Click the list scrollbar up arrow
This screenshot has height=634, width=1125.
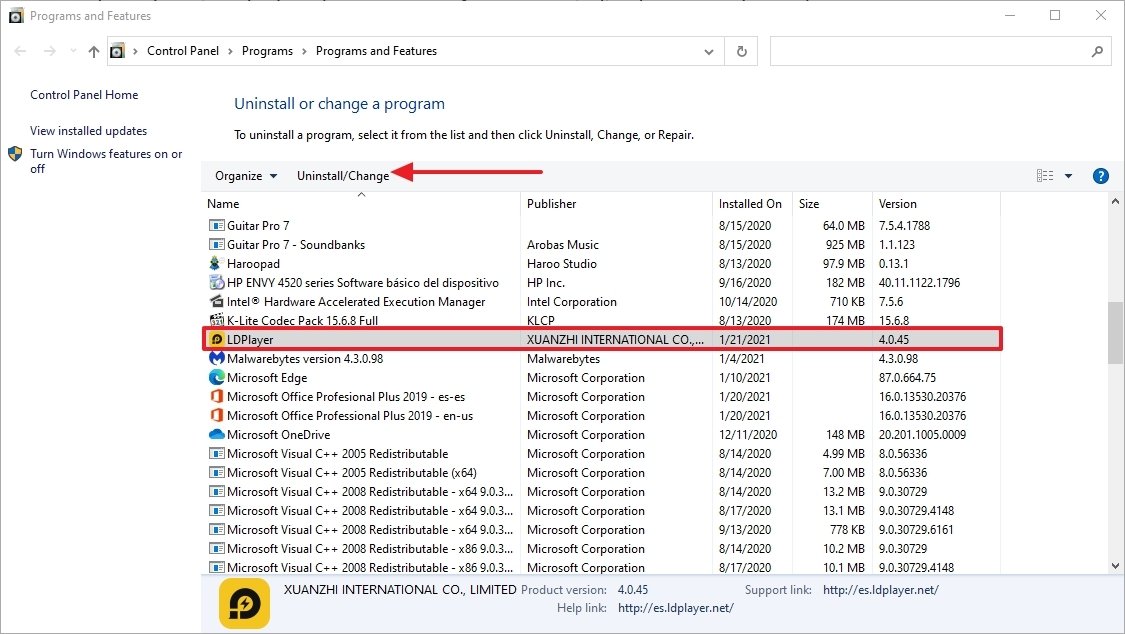1115,202
